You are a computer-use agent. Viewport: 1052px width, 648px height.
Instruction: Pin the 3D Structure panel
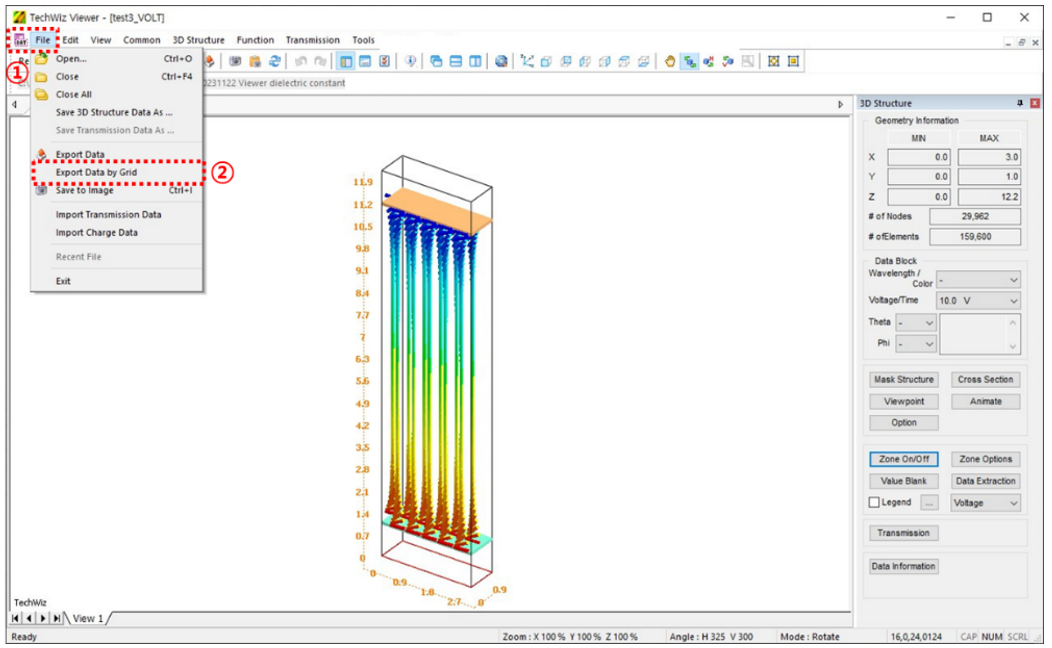click(x=1020, y=104)
